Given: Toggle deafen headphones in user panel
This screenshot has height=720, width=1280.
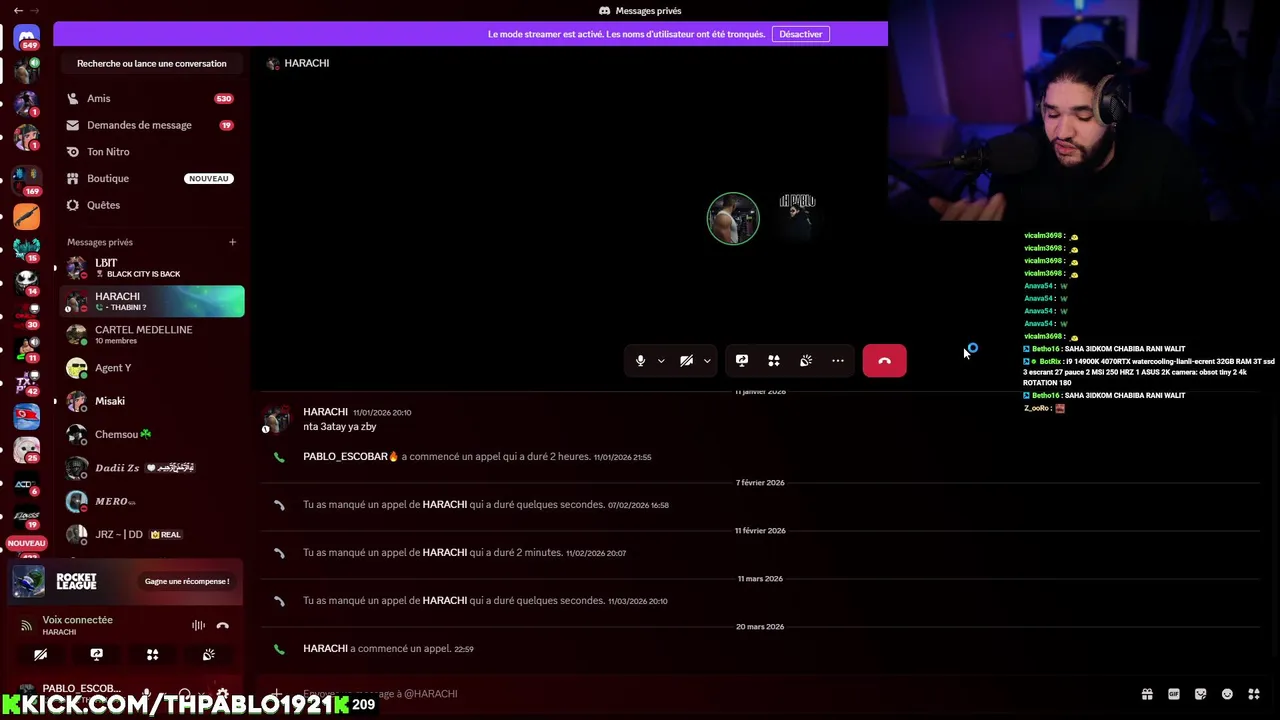Looking at the screenshot, I should coord(185,693).
